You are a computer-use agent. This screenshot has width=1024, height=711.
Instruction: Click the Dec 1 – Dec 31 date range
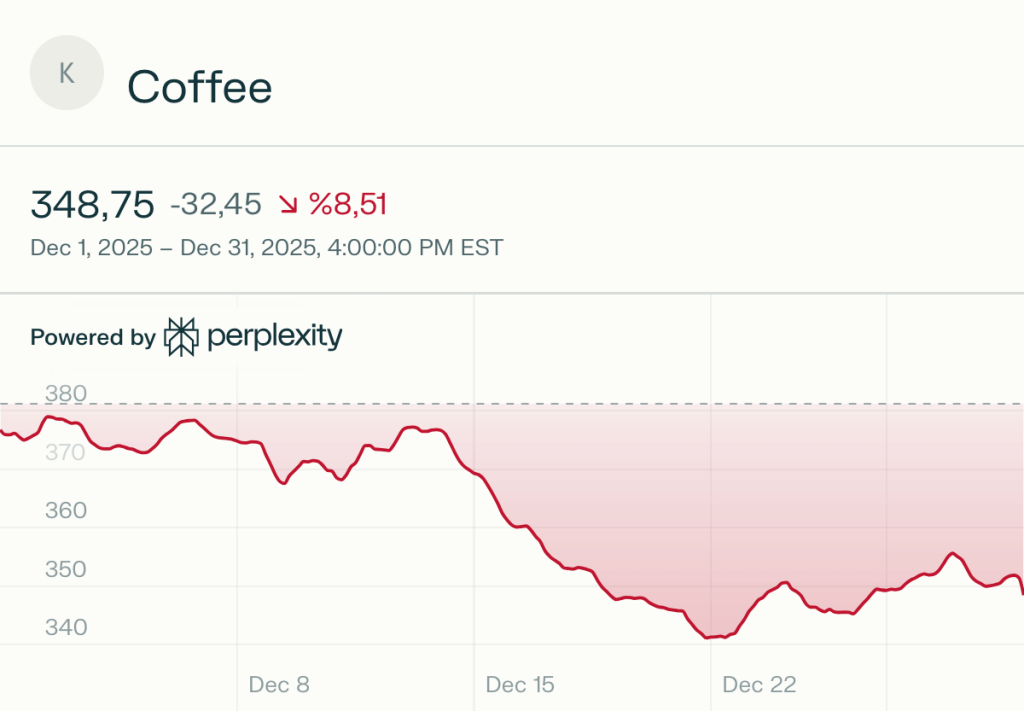tap(266, 247)
